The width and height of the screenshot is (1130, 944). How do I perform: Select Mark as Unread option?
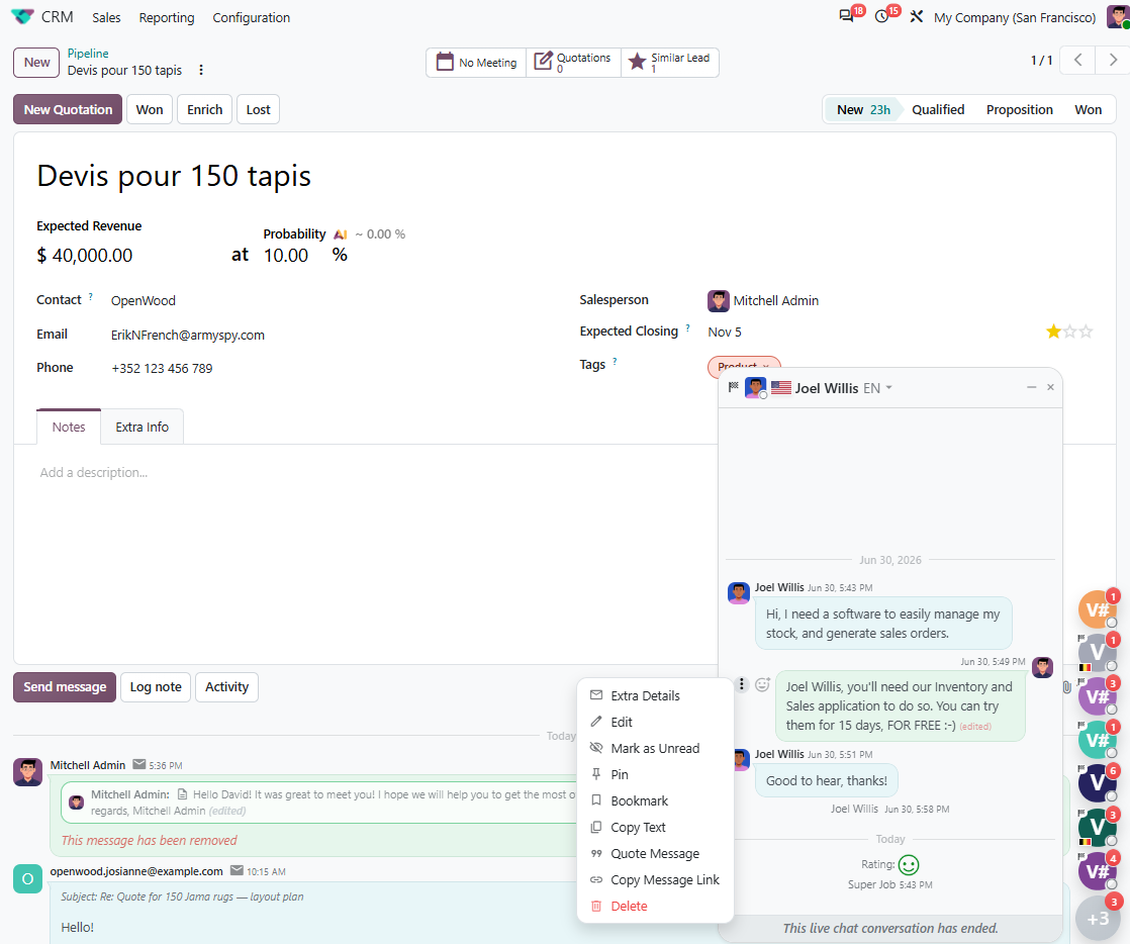tap(655, 748)
